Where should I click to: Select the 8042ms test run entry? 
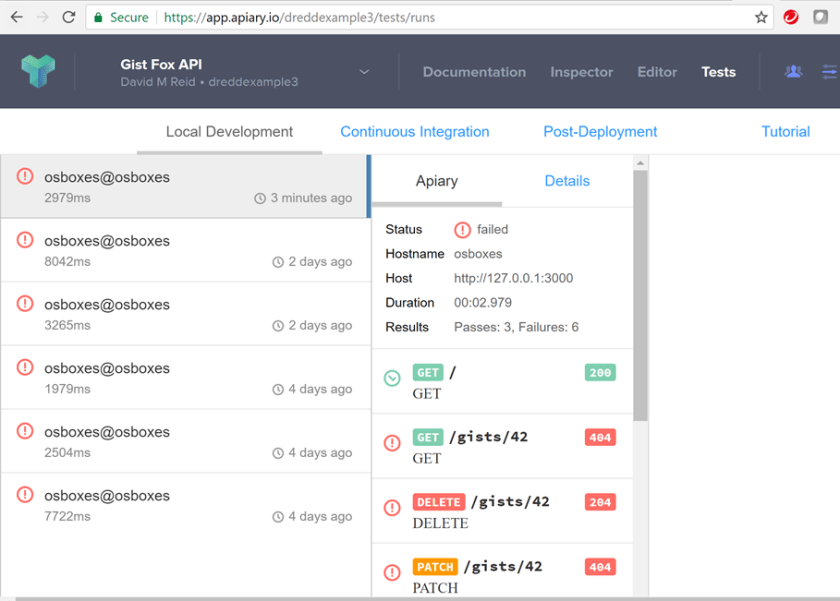(185, 250)
